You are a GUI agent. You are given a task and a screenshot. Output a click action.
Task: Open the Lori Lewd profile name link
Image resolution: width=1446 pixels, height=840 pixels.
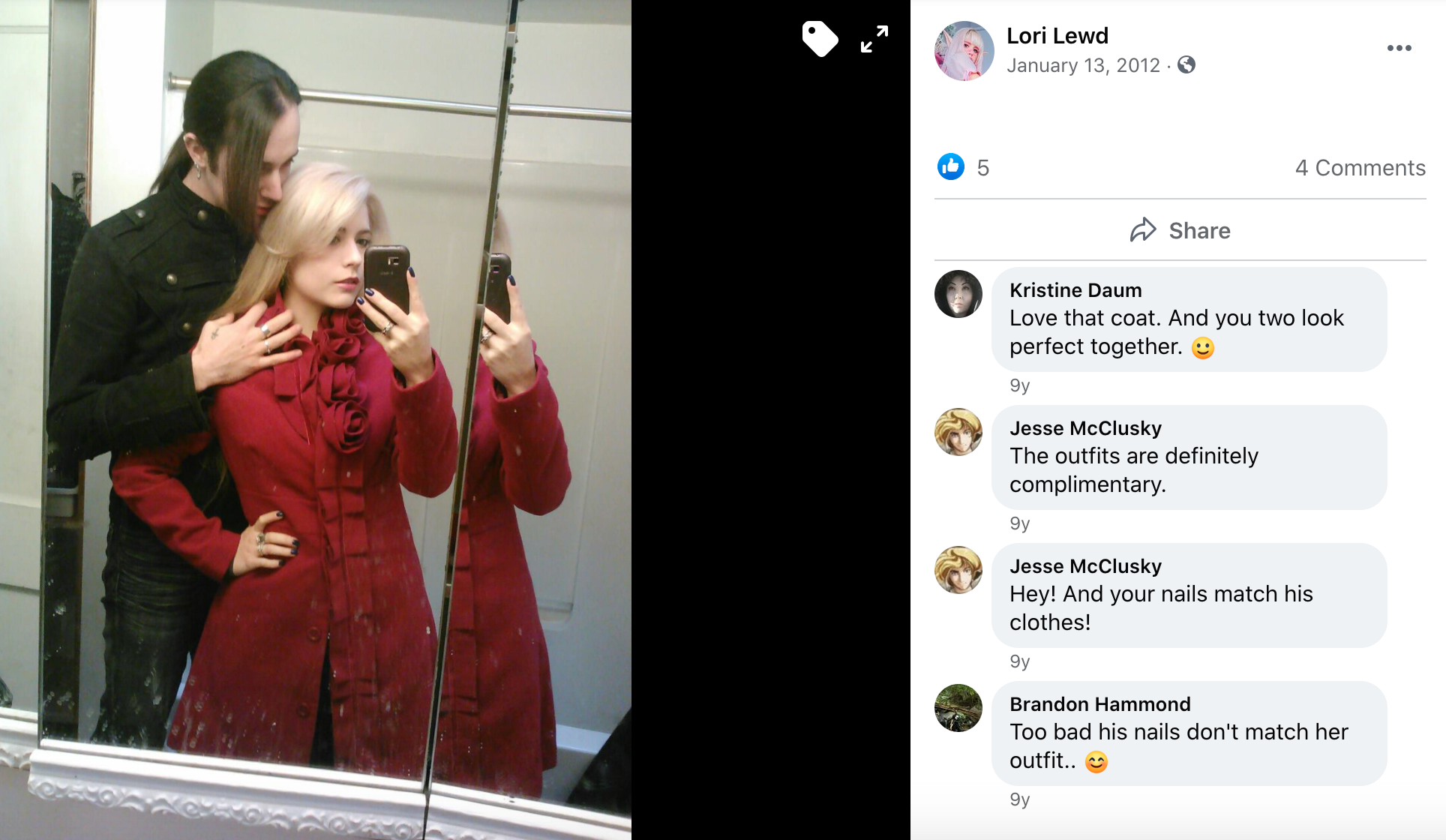pyautogui.click(x=1057, y=36)
